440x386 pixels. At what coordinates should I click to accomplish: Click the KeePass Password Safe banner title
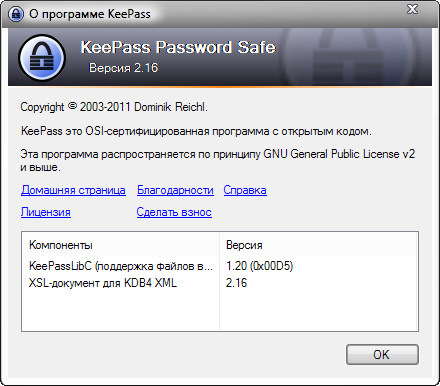coord(178,47)
